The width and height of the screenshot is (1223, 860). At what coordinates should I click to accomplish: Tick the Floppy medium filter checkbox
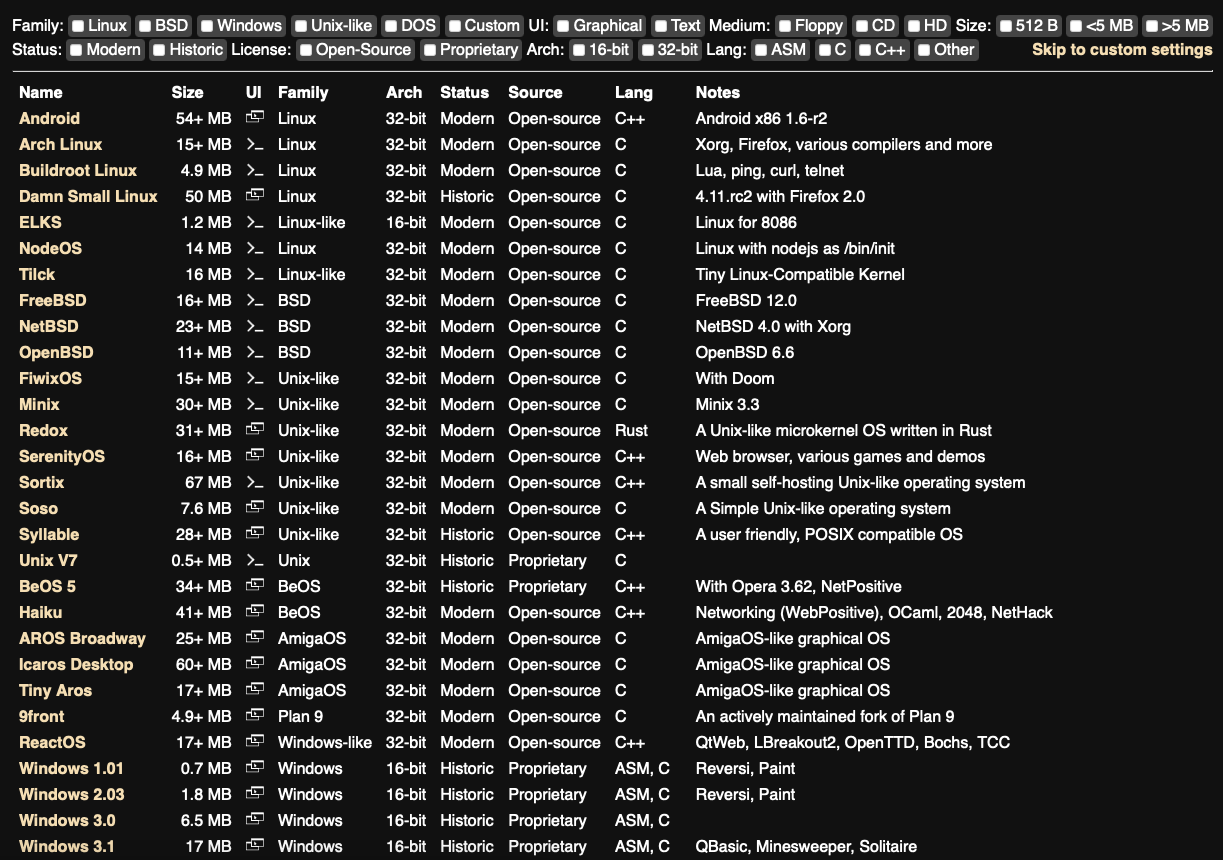(x=785, y=26)
